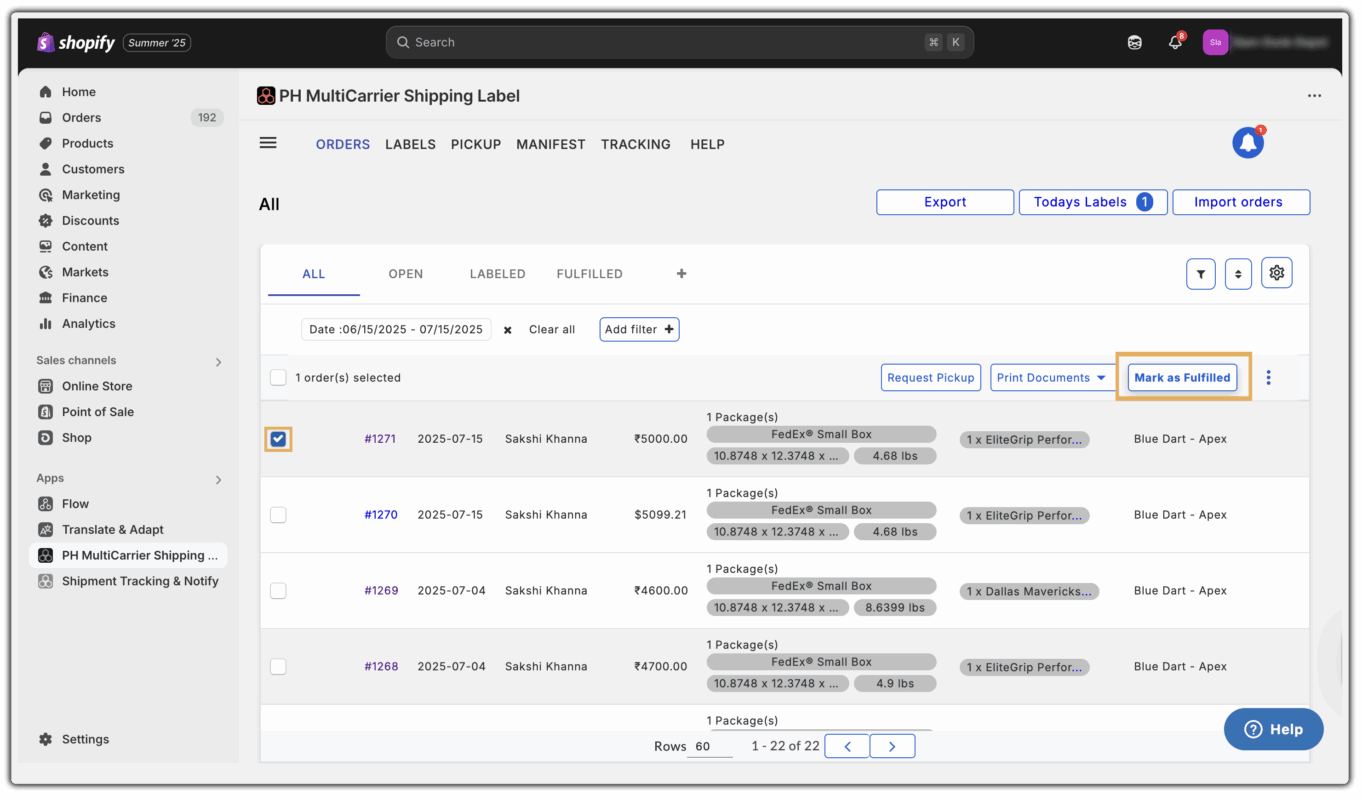This screenshot has height=800, width=1362.
Task: Open the MANIFEST menu item
Action: coord(551,145)
